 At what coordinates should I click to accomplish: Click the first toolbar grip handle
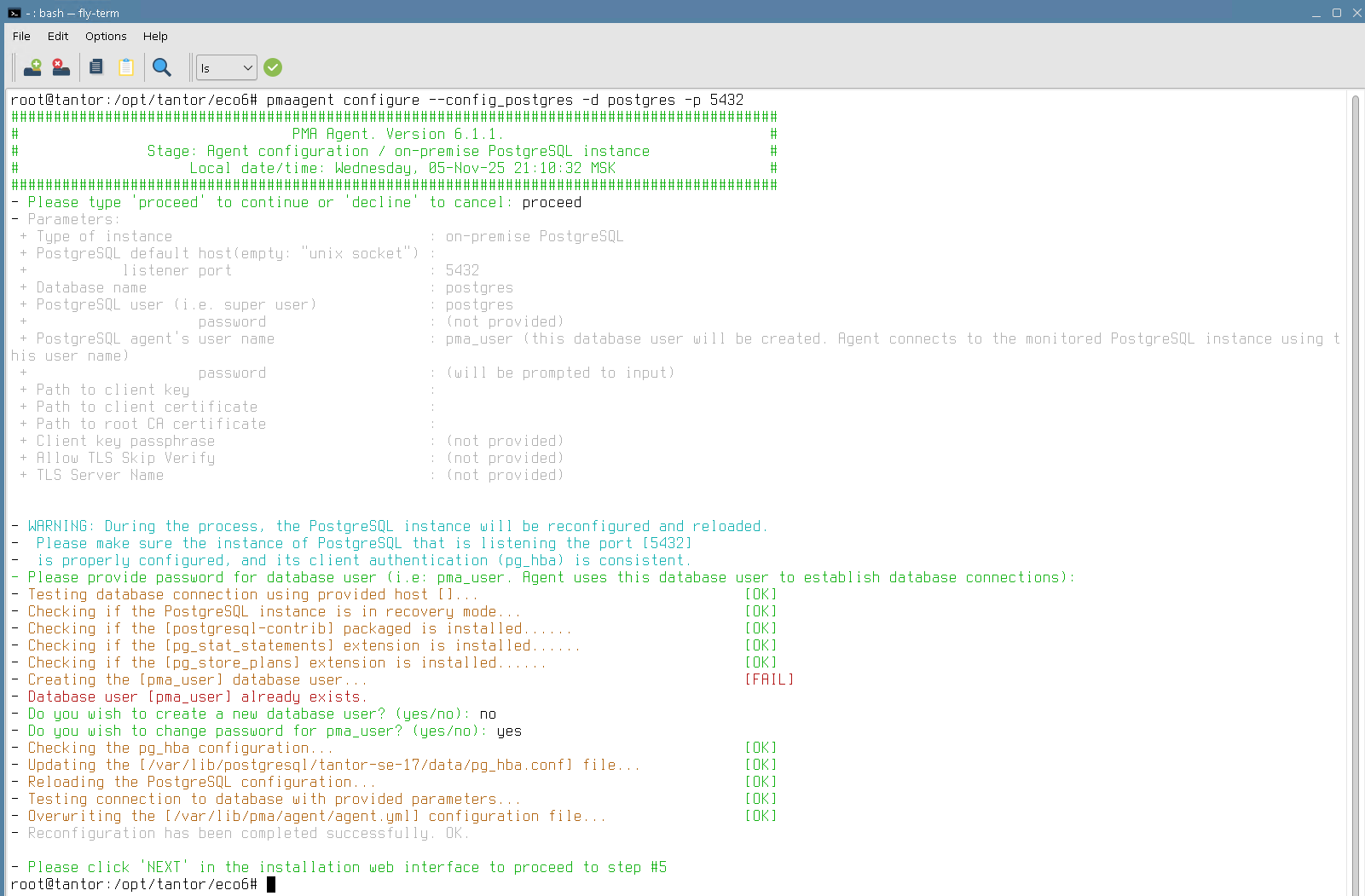pyautogui.click(x=14, y=67)
